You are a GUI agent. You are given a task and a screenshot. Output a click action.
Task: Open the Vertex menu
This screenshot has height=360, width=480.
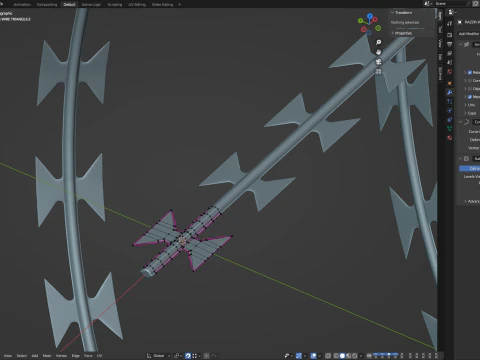pos(61,356)
